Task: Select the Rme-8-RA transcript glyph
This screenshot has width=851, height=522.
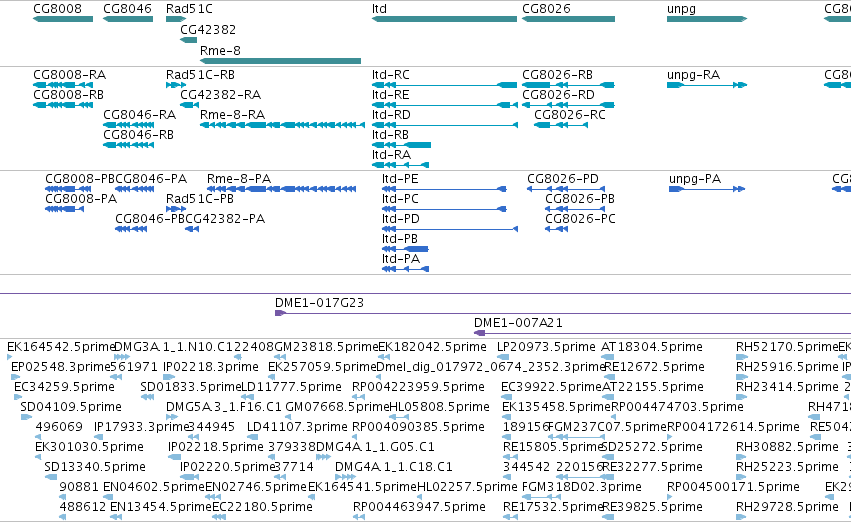Action: click(283, 125)
